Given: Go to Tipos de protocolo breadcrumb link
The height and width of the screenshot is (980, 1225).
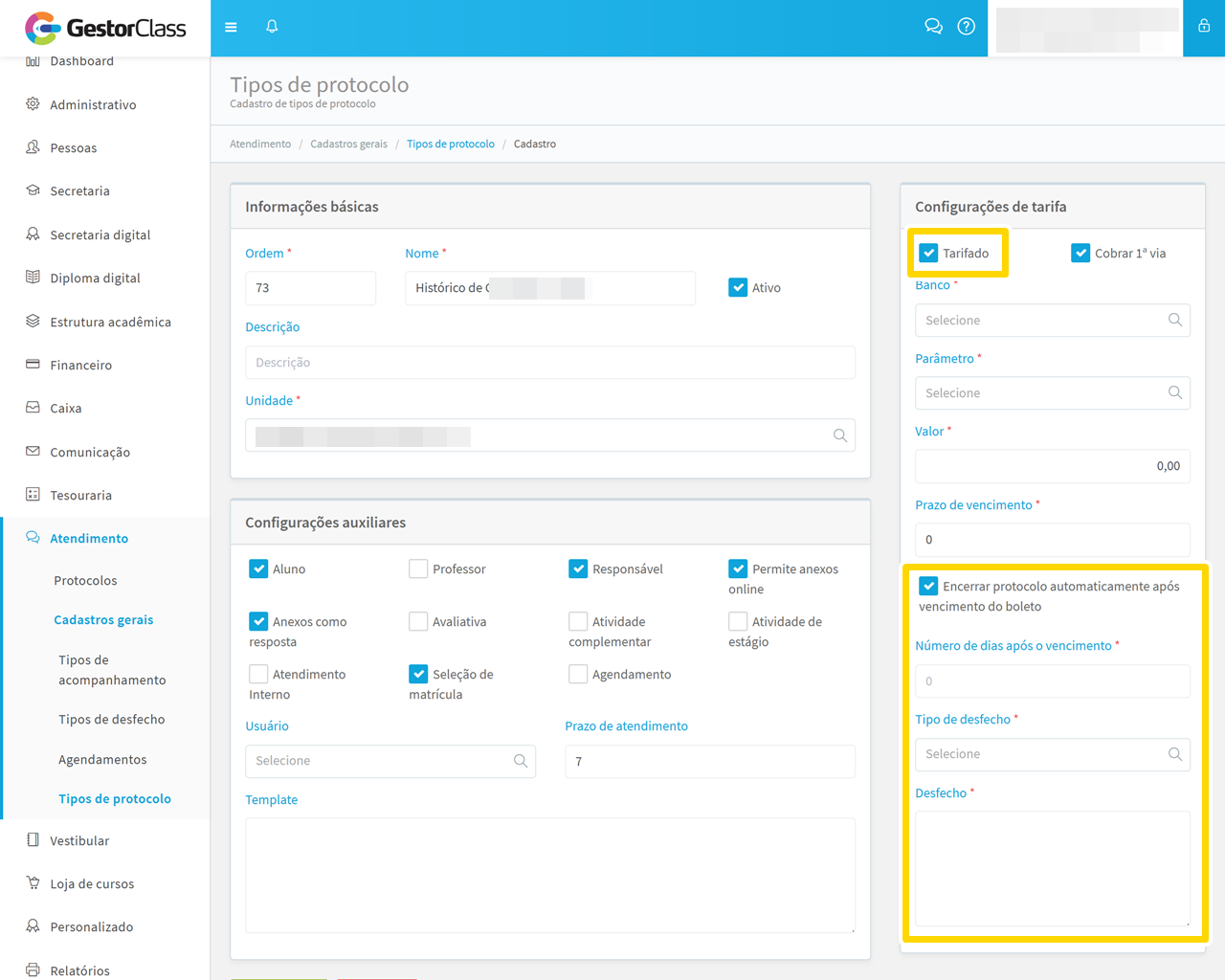Looking at the screenshot, I should tap(450, 145).
